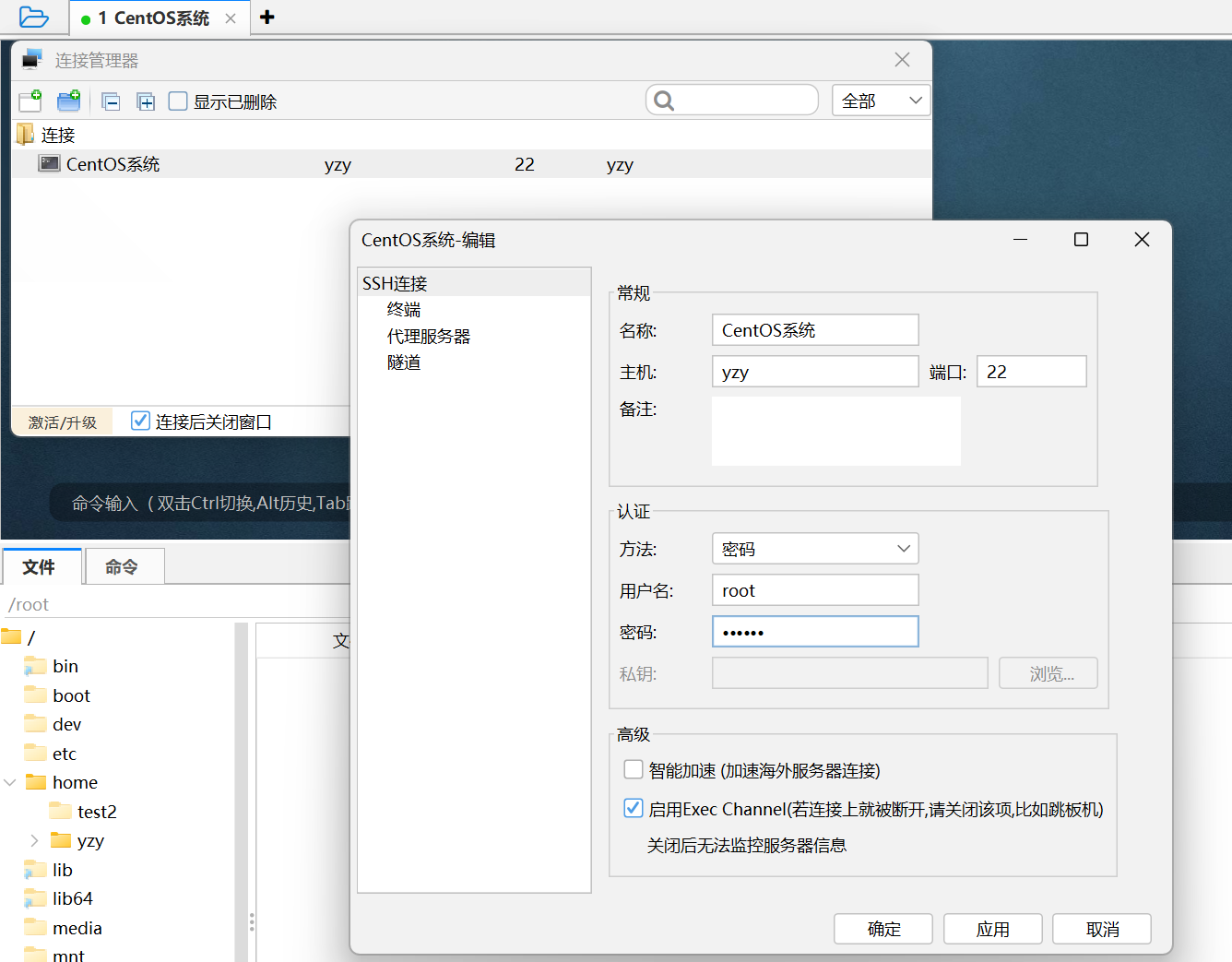Open the folder icon in the top tab bar
This screenshot has height=962, width=1232.
click(x=33, y=17)
